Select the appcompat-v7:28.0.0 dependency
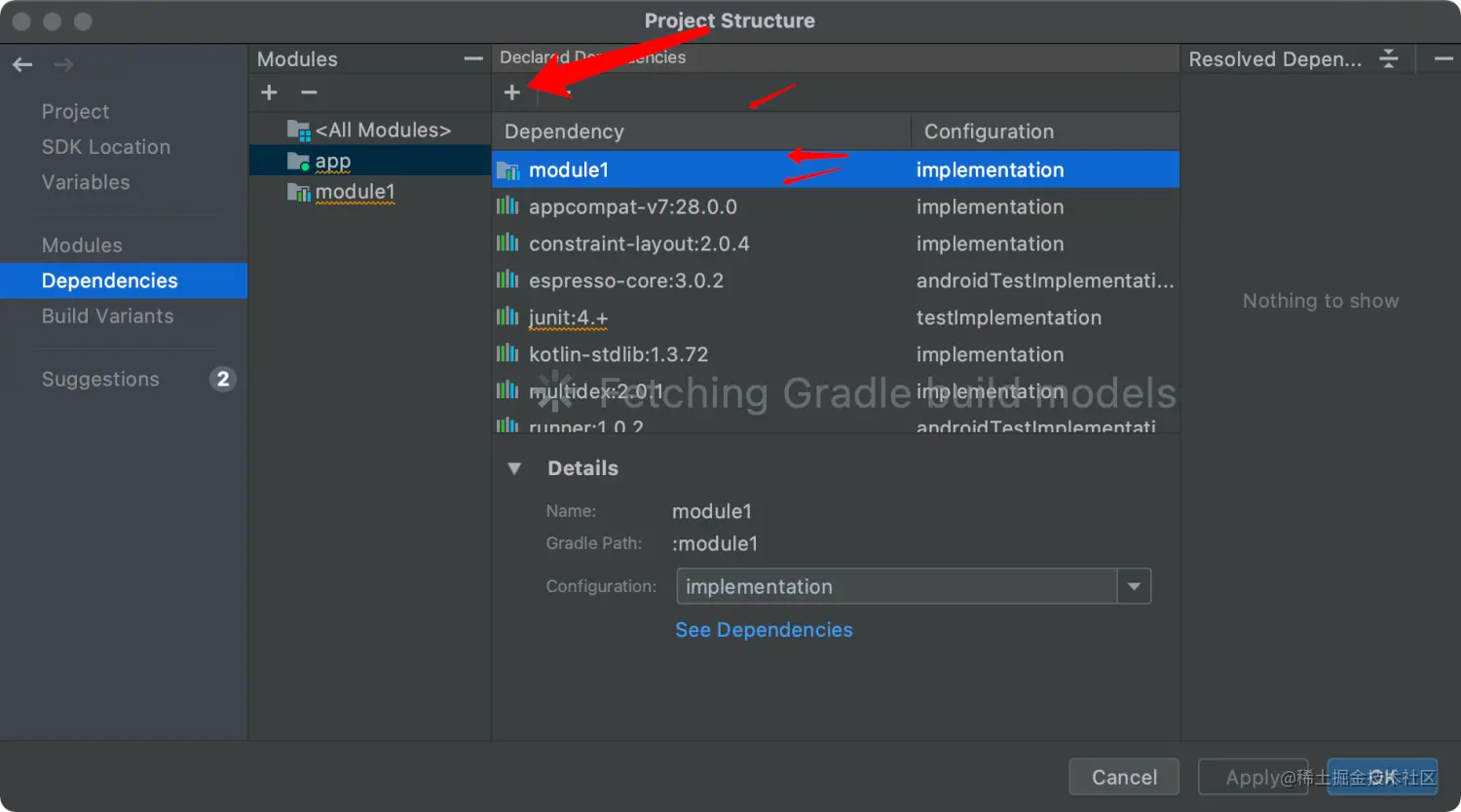 point(836,206)
